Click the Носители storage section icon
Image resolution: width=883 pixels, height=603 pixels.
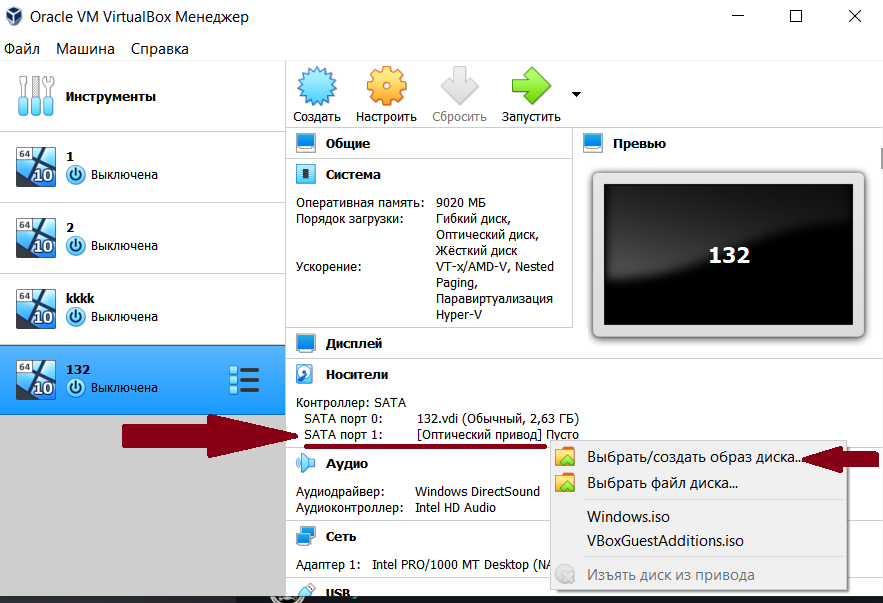pyautogui.click(x=306, y=374)
